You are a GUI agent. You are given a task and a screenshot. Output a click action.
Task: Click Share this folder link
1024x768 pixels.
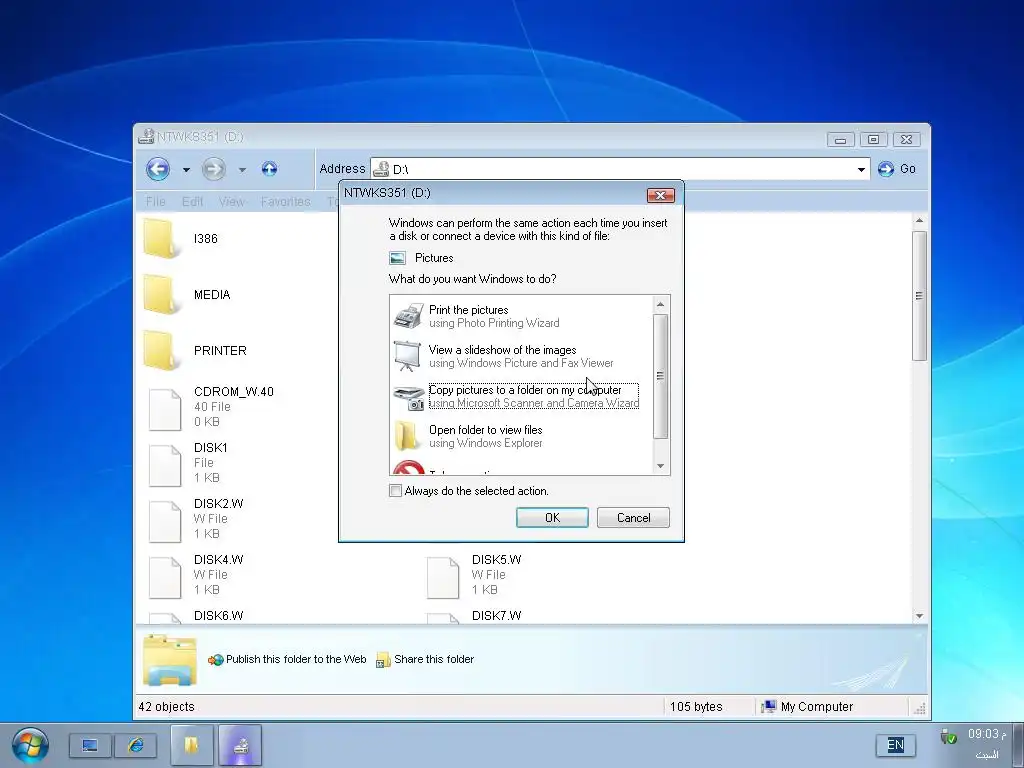[x=425, y=660]
